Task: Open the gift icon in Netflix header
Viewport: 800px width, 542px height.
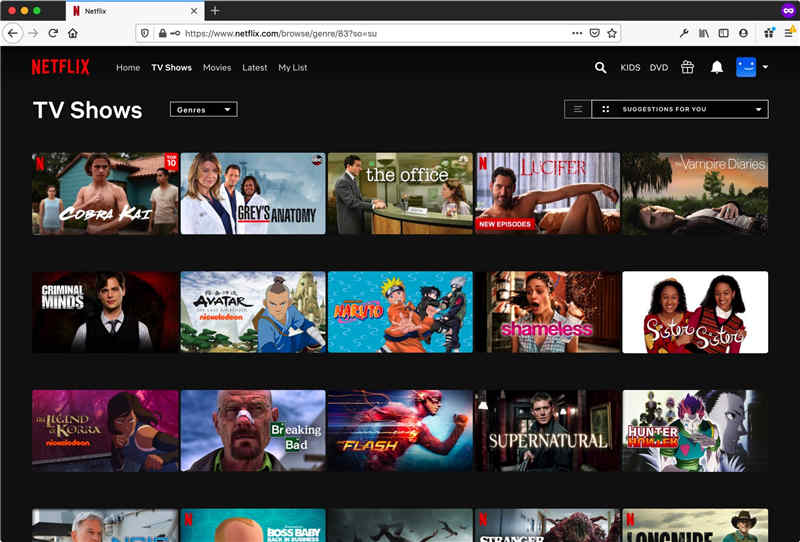Action: tap(687, 67)
